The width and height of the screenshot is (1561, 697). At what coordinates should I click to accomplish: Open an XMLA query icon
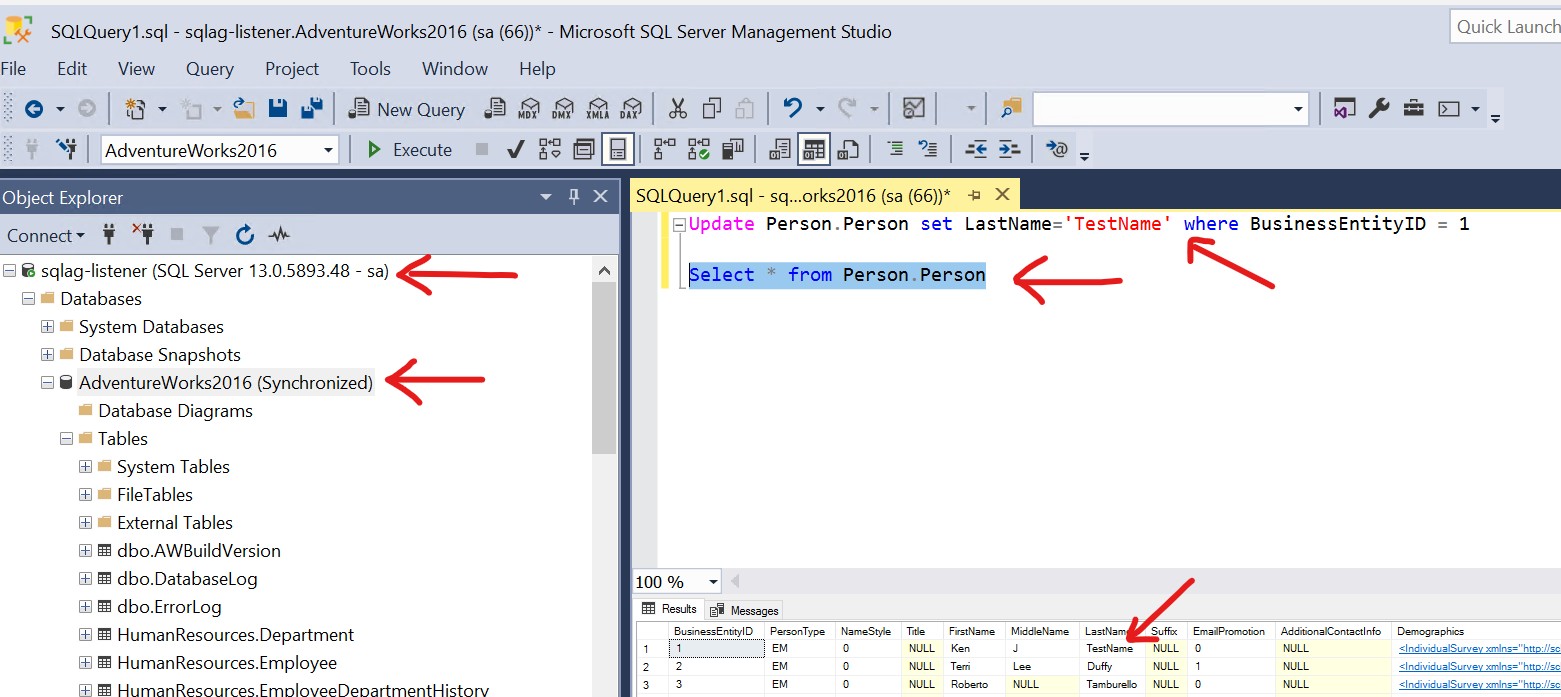(x=597, y=109)
